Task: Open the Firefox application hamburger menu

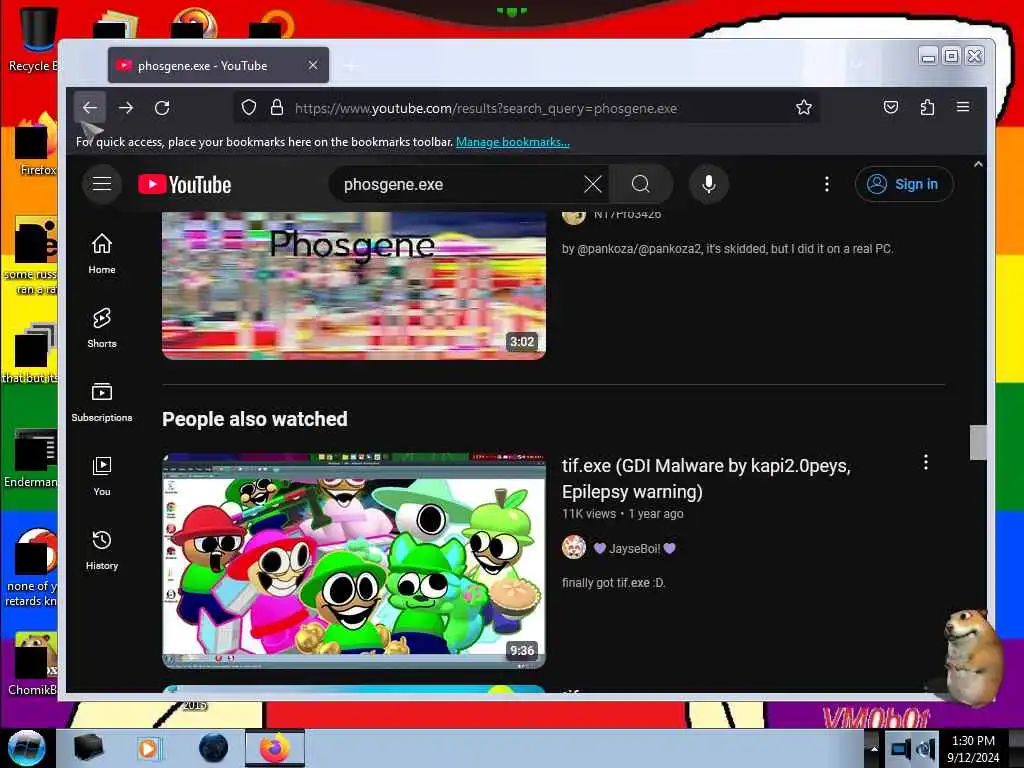Action: pyautogui.click(x=963, y=107)
